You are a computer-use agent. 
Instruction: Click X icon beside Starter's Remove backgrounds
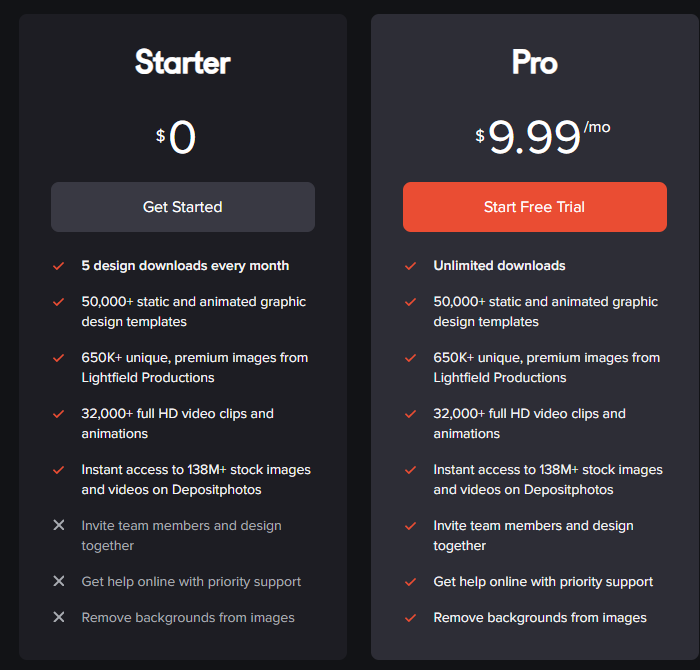(59, 617)
